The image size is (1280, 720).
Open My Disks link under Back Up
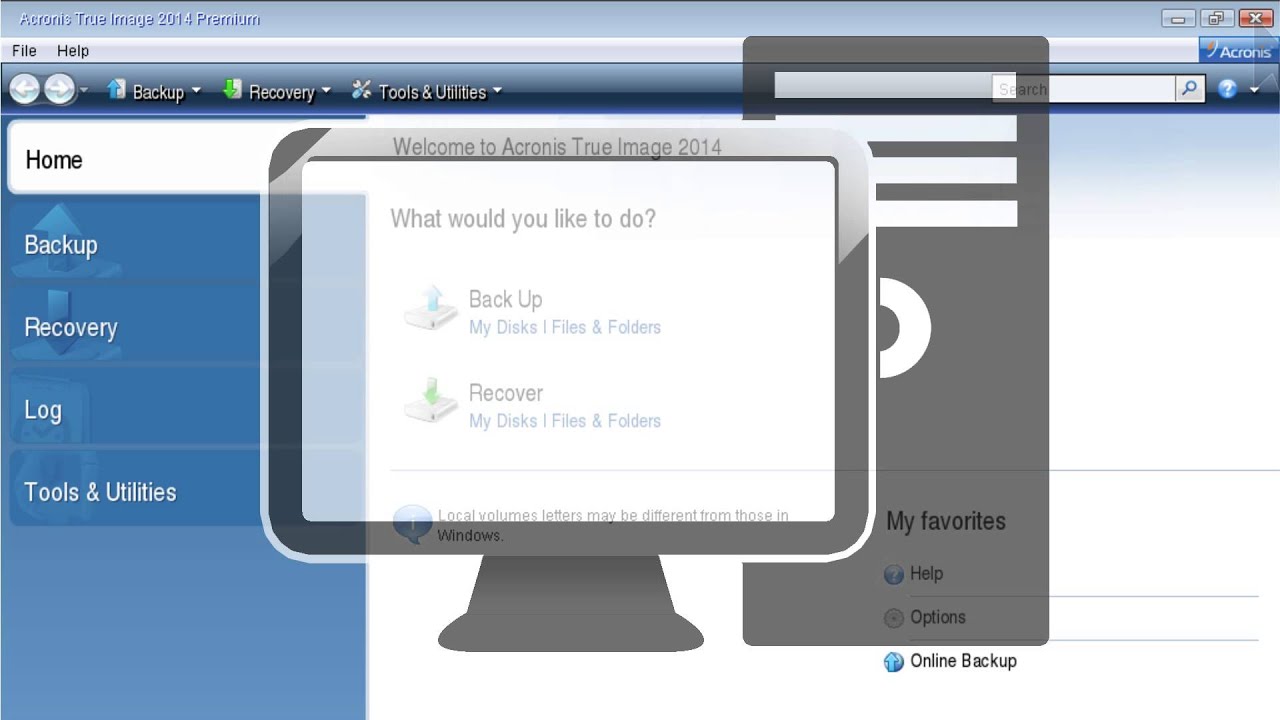point(503,327)
